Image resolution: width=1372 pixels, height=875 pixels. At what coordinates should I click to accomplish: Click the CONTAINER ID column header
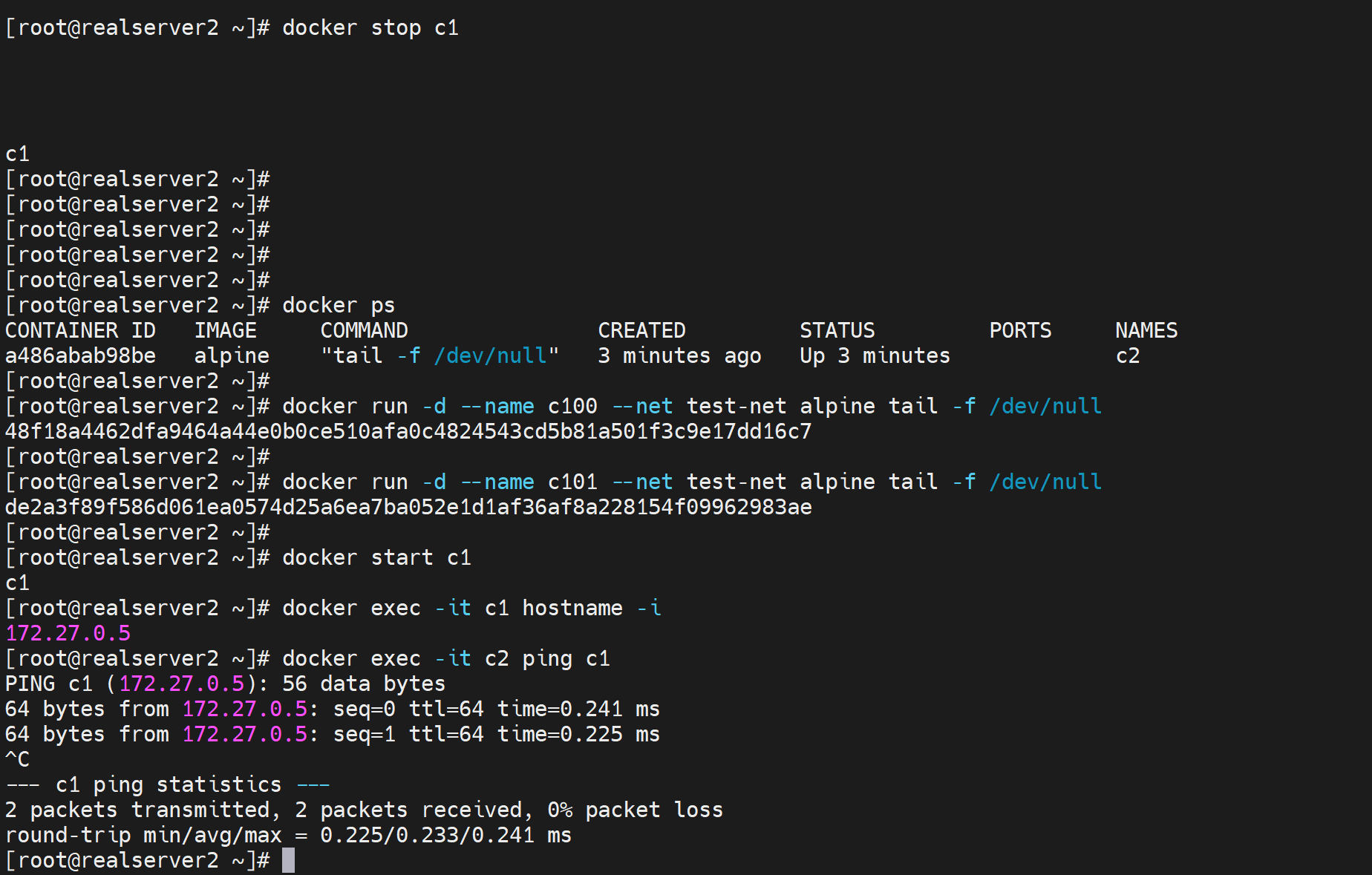click(80, 331)
